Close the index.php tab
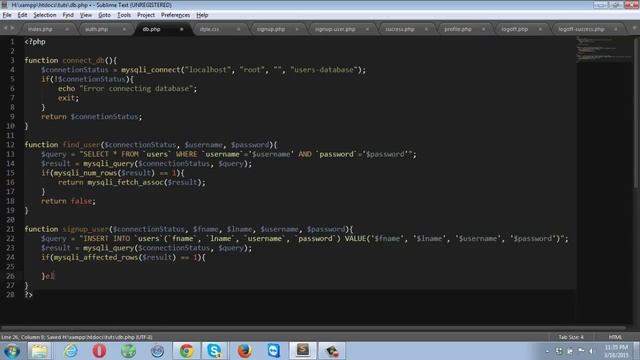 [x=67, y=29]
